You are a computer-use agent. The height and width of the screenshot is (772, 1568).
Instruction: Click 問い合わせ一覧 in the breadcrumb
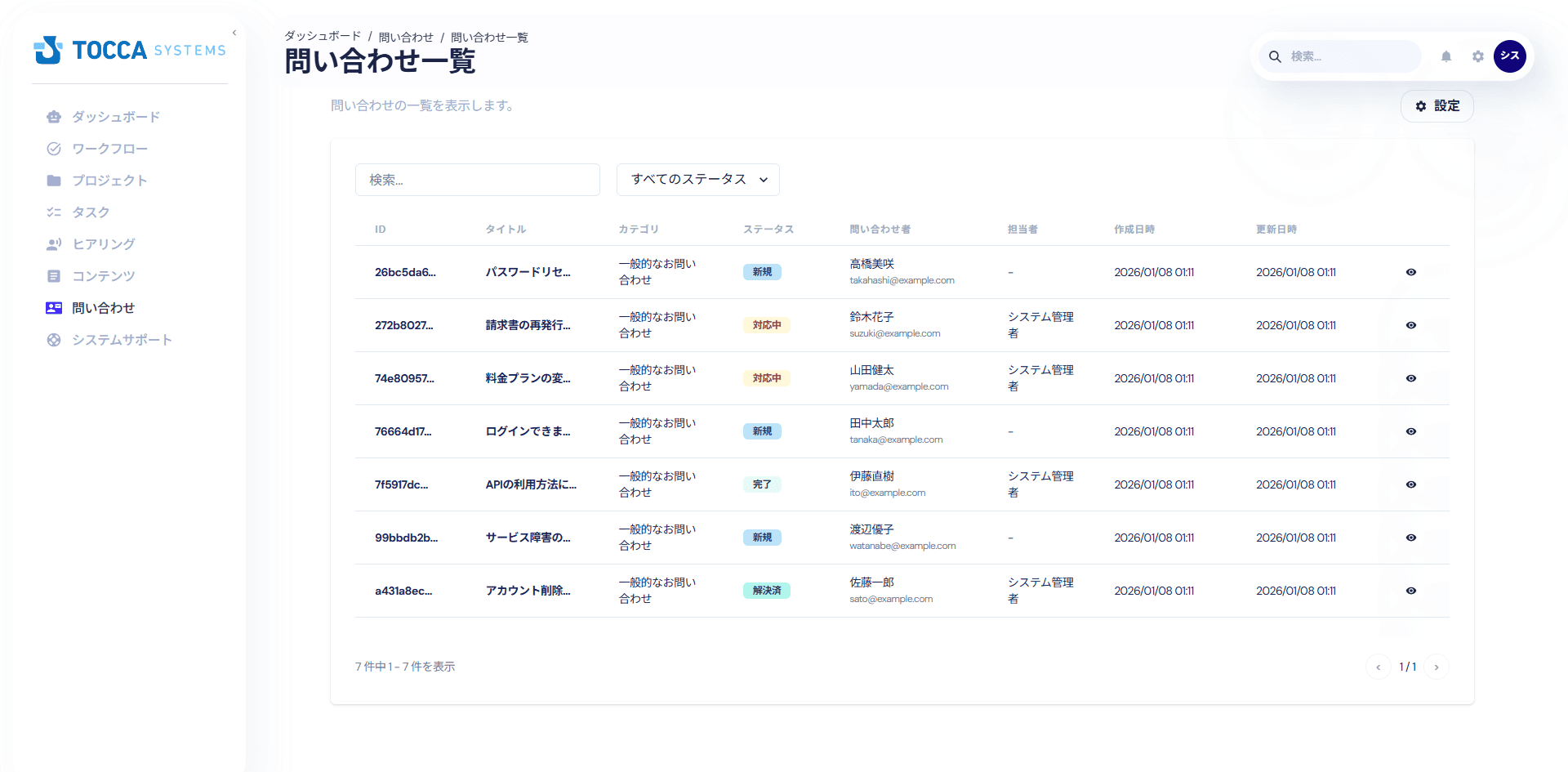point(490,37)
